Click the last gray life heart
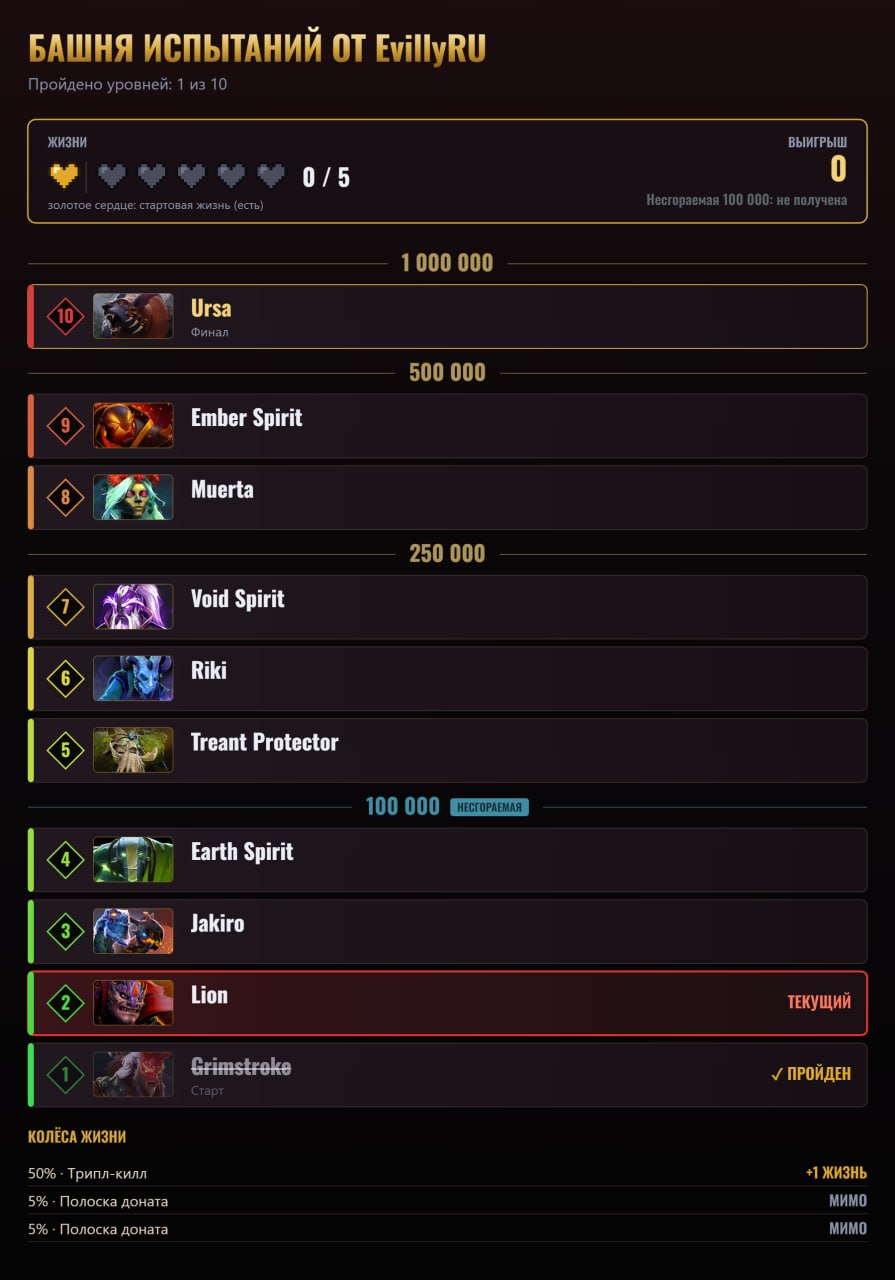The width and height of the screenshot is (895, 1280). [x=271, y=177]
